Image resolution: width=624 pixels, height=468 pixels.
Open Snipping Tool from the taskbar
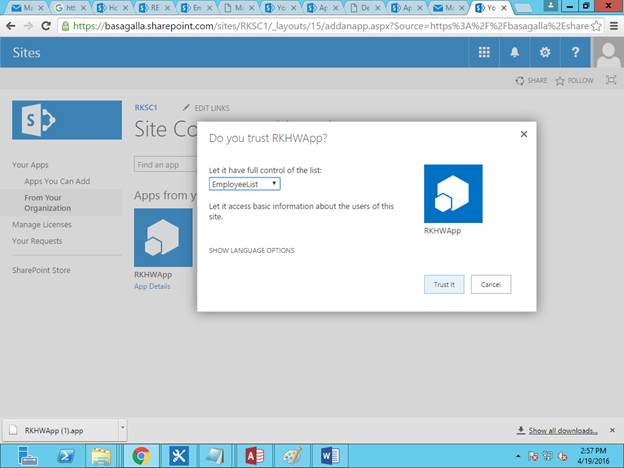(179, 456)
